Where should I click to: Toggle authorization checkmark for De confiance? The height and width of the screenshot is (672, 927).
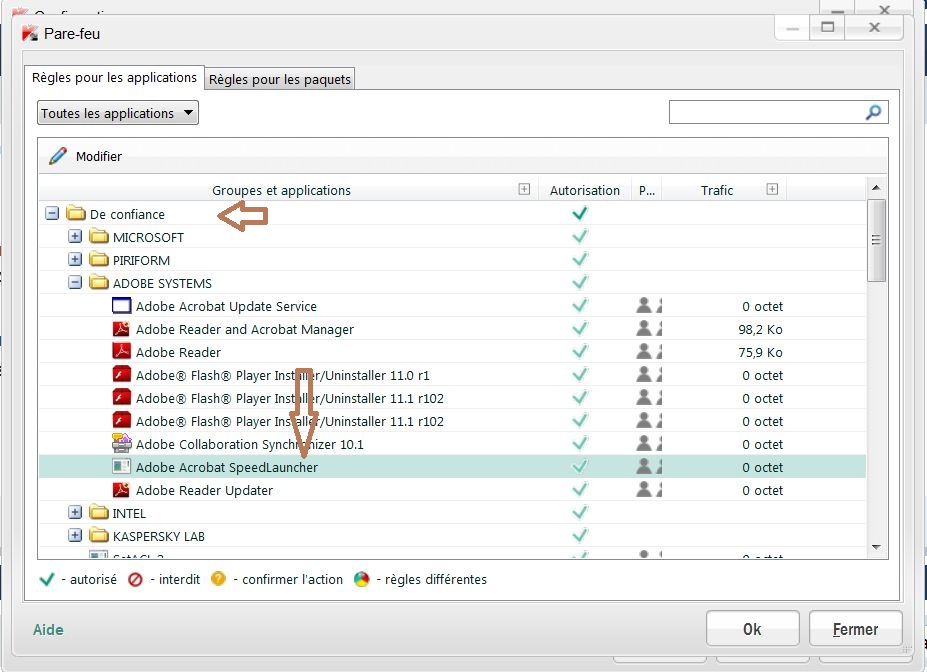tap(580, 213)
